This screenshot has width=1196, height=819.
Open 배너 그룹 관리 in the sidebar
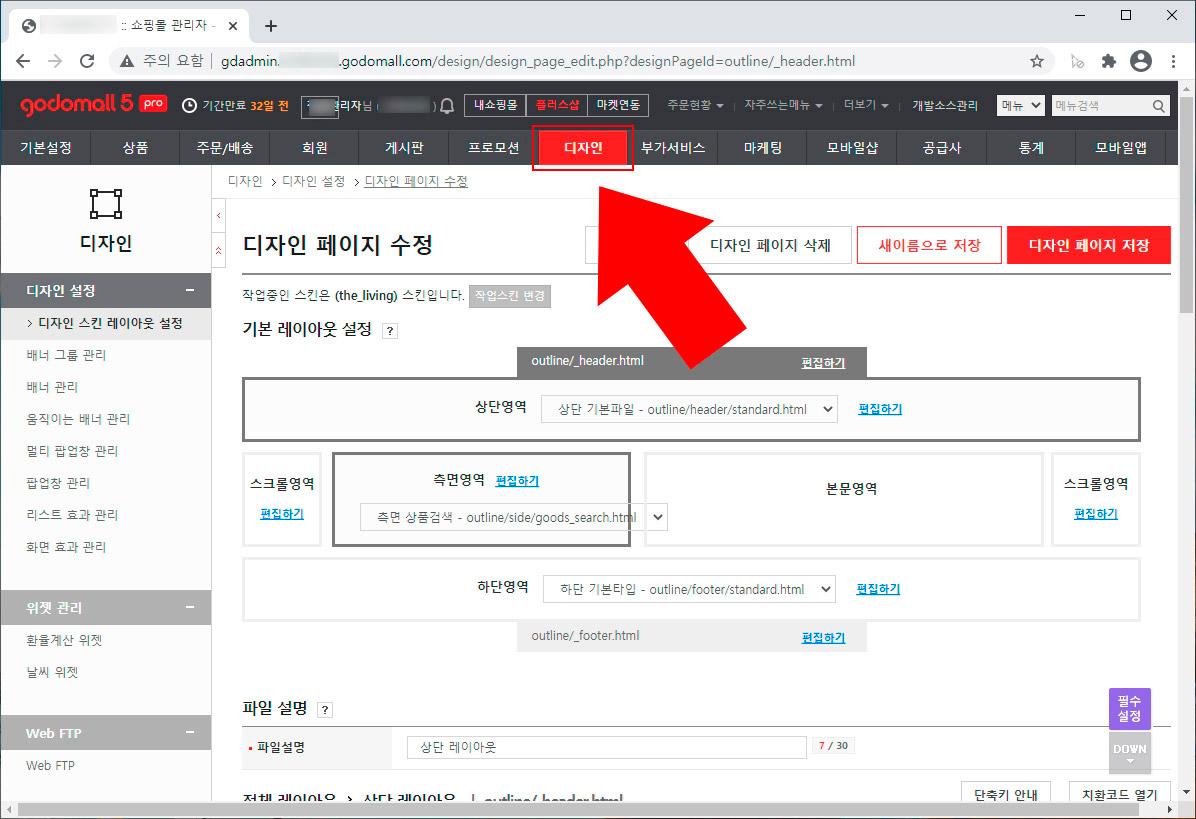coord(66,355)
